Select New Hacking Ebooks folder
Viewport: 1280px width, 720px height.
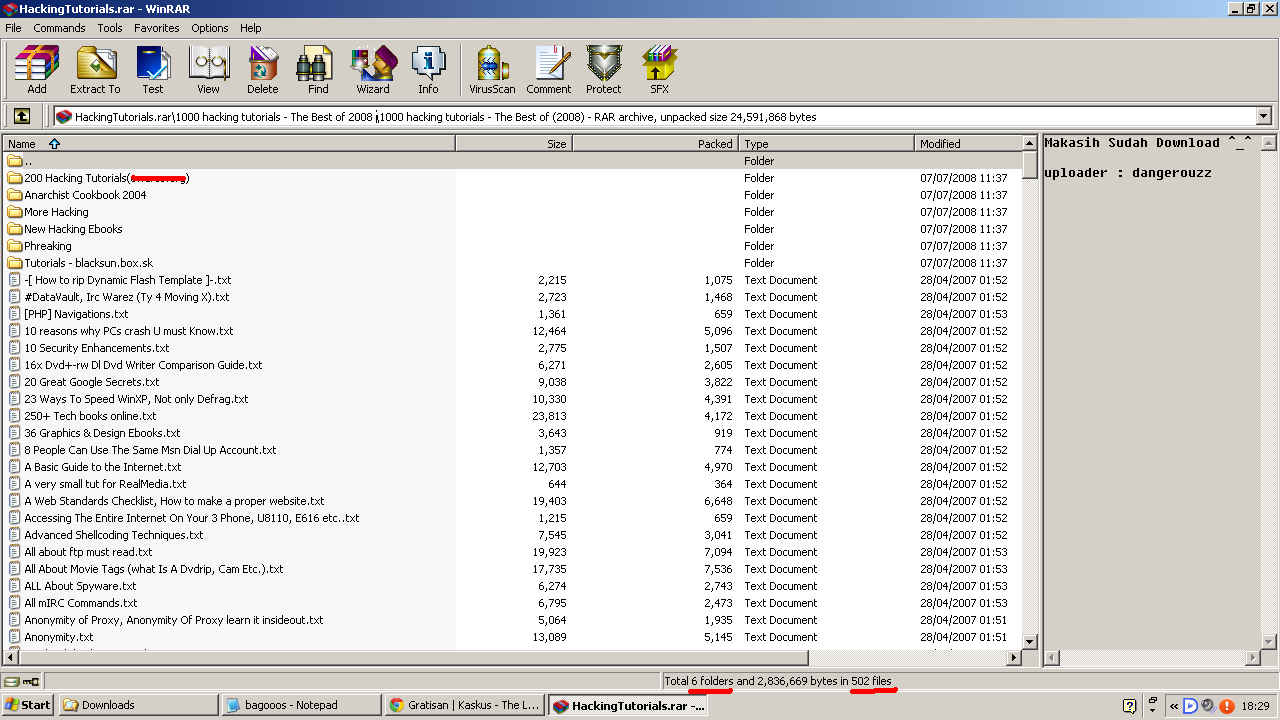pos(73,229)
